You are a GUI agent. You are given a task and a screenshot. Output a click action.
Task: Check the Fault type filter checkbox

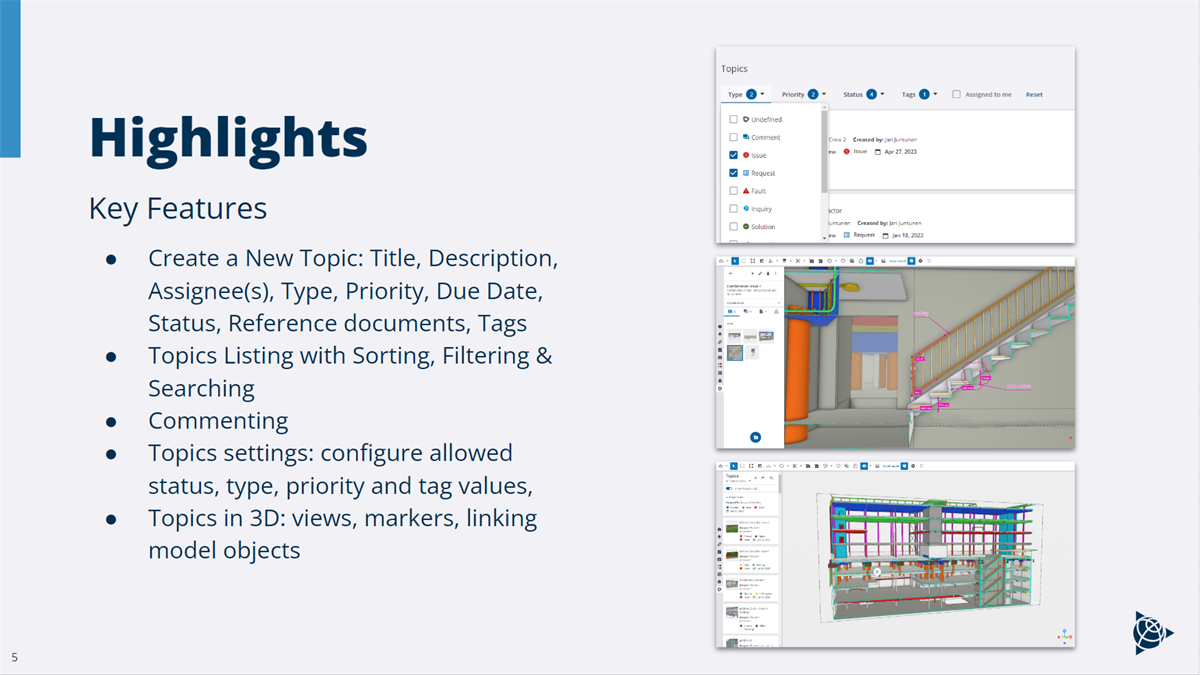tap(733, 191)
